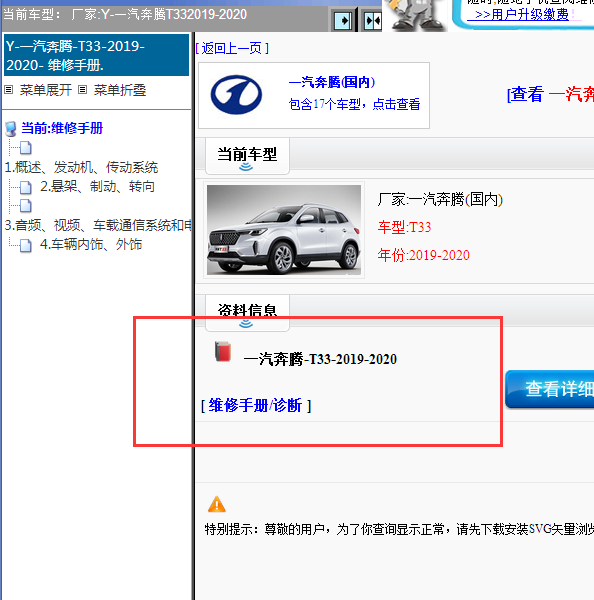Go back via 返回上一页 link
The height and width of the screenshot is (600, 594).
pyautogui.click(x=232, y=48)
